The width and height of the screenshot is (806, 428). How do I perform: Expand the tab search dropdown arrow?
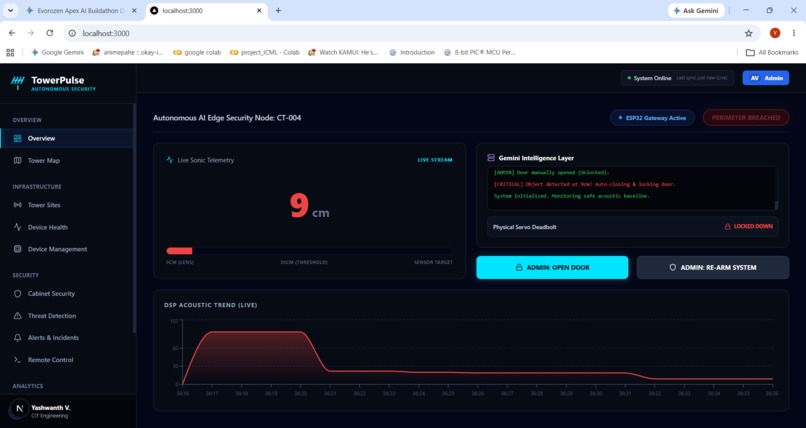coord(10,10)
